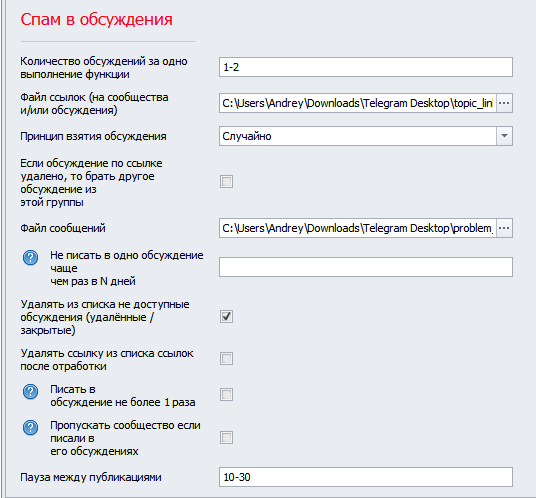The height and width of the screenshot is (498, 536).
Task: Uncheck 'Удалять из списка не доступные обсуждения'
Action: pyautogui.click(x=226, y=317)
